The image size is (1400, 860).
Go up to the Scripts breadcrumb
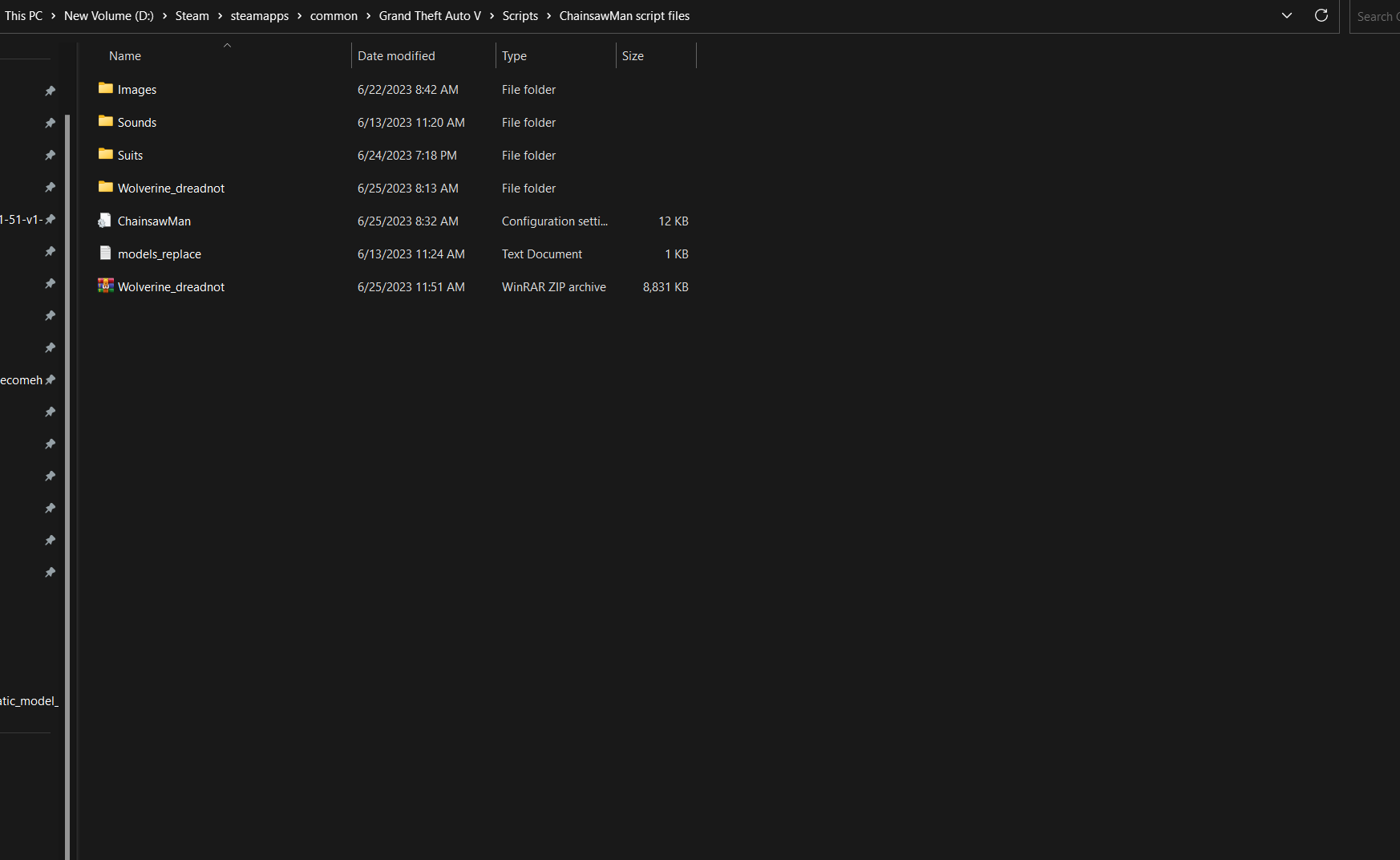pos(520,16)
